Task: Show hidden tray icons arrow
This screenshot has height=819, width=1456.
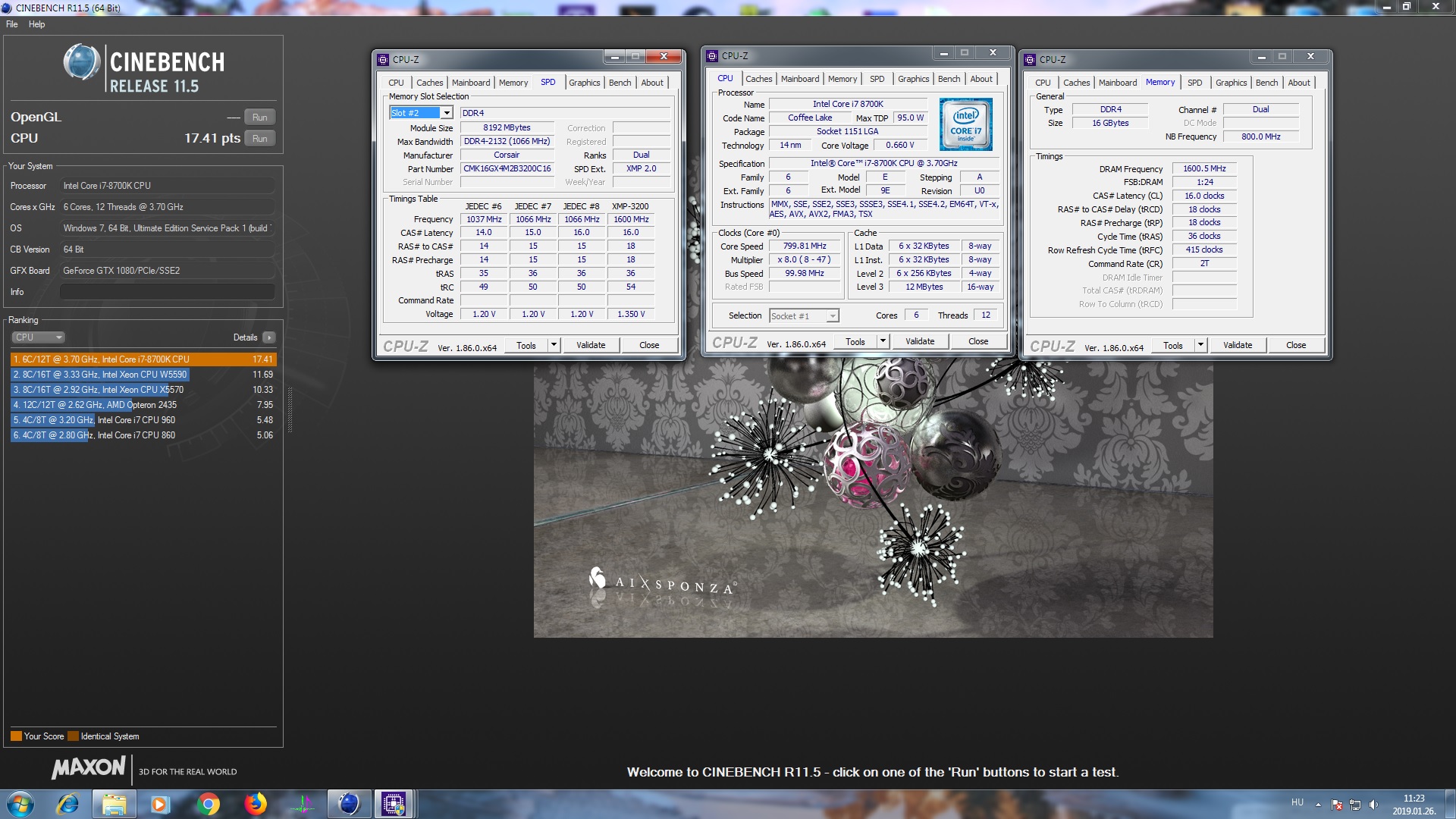Action: 1318,805
